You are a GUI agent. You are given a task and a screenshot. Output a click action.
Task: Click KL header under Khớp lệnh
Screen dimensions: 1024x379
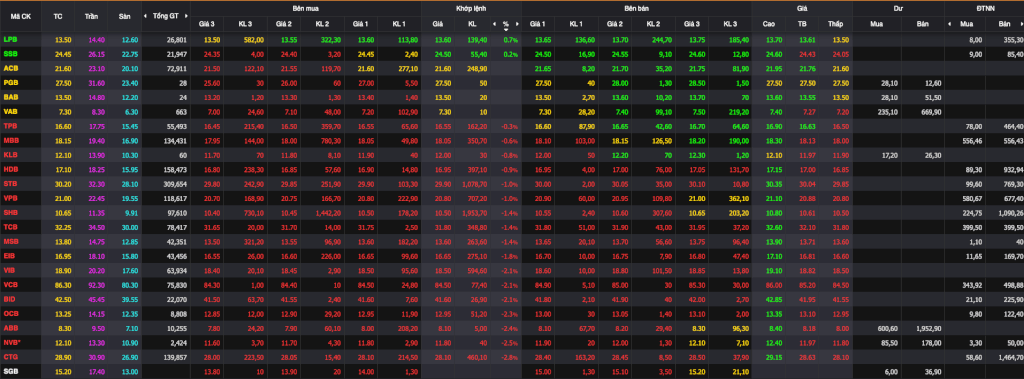(472, 24)
